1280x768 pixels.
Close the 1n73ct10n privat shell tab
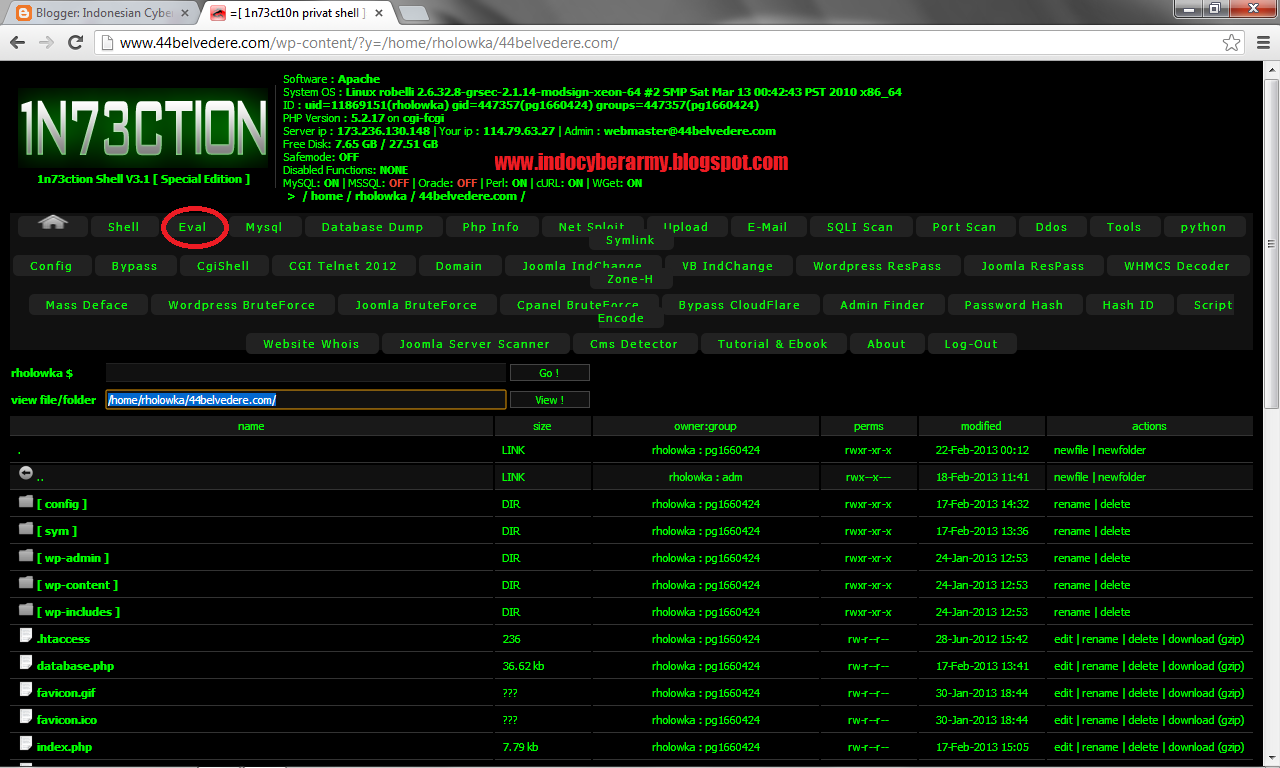tap(379, 13)
